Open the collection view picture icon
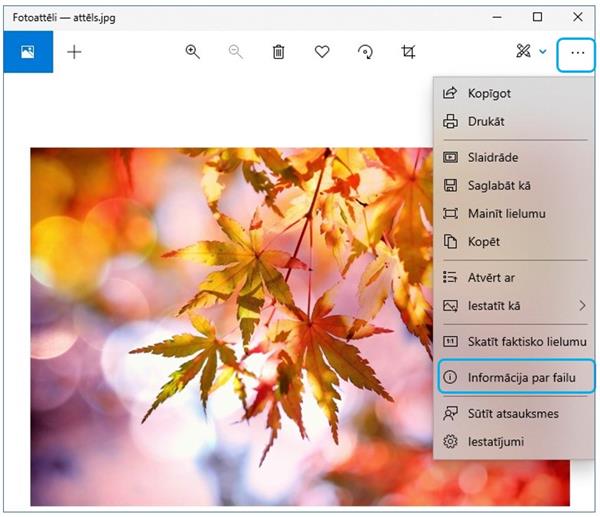600x517 pixels. (28, 52)
